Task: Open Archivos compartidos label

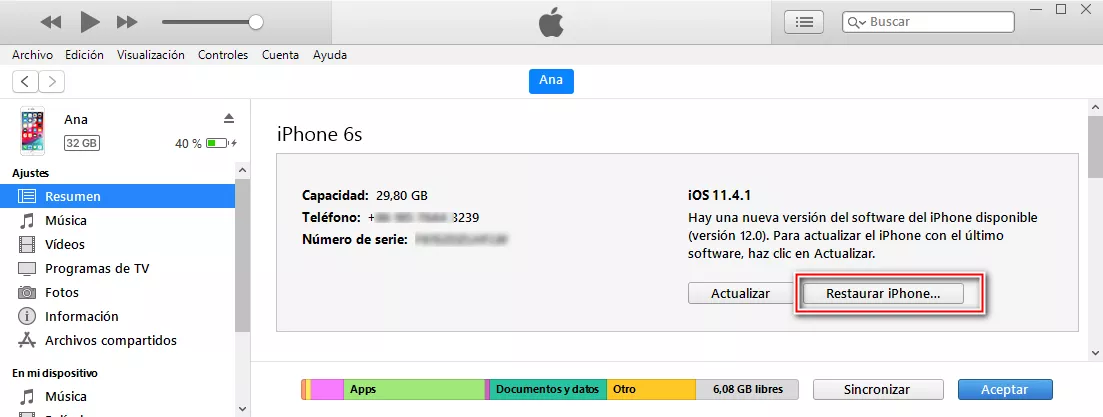Action: coord(111,340)
